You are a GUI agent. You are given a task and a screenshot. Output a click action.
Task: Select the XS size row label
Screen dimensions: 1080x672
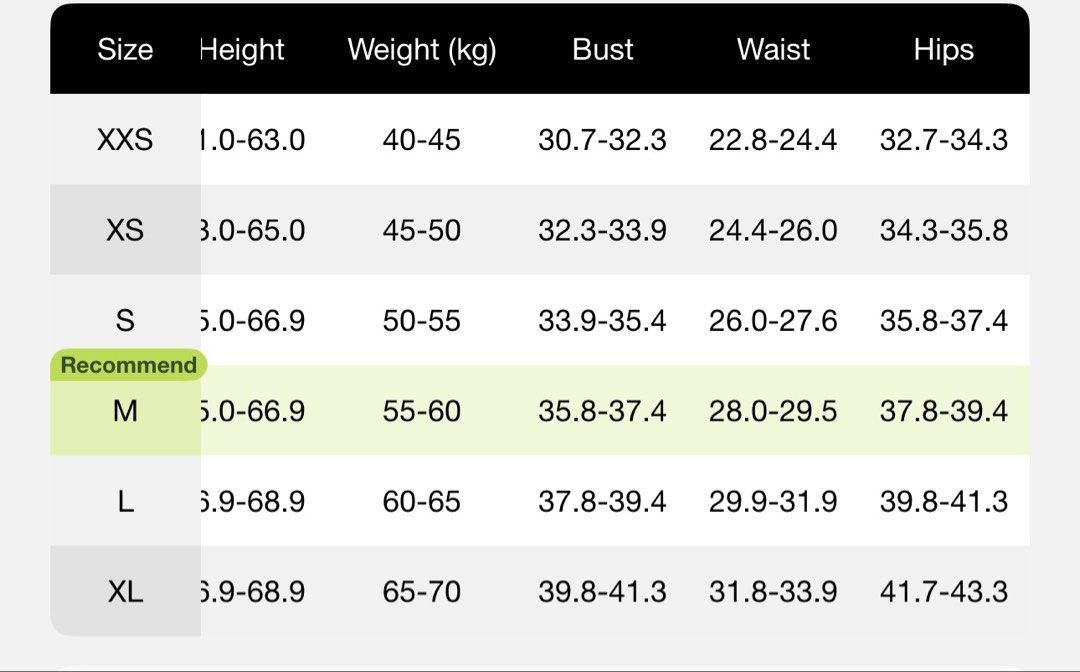pyautogui.click(x=125, y=230)
